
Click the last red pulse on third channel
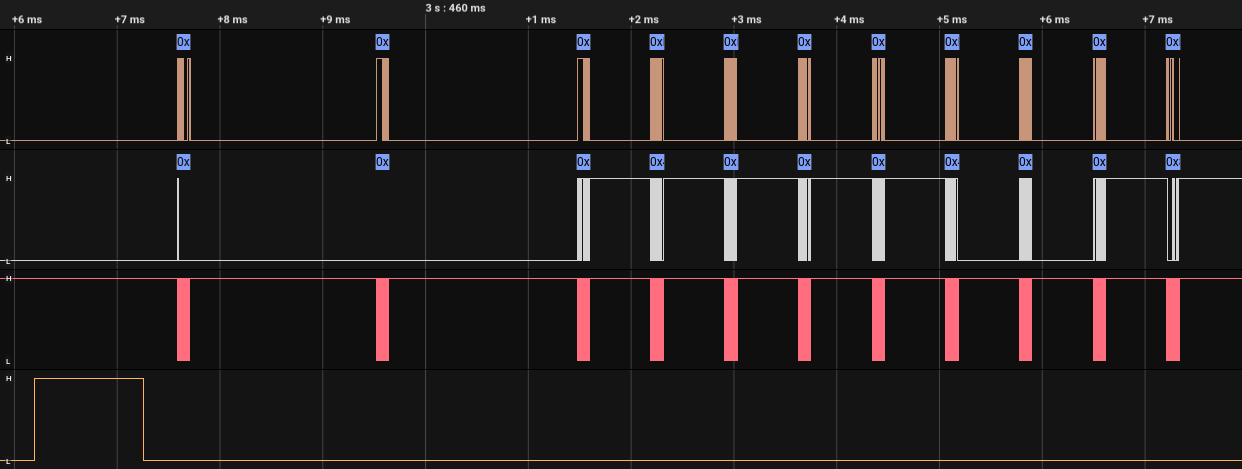(x=1173, y=320)
